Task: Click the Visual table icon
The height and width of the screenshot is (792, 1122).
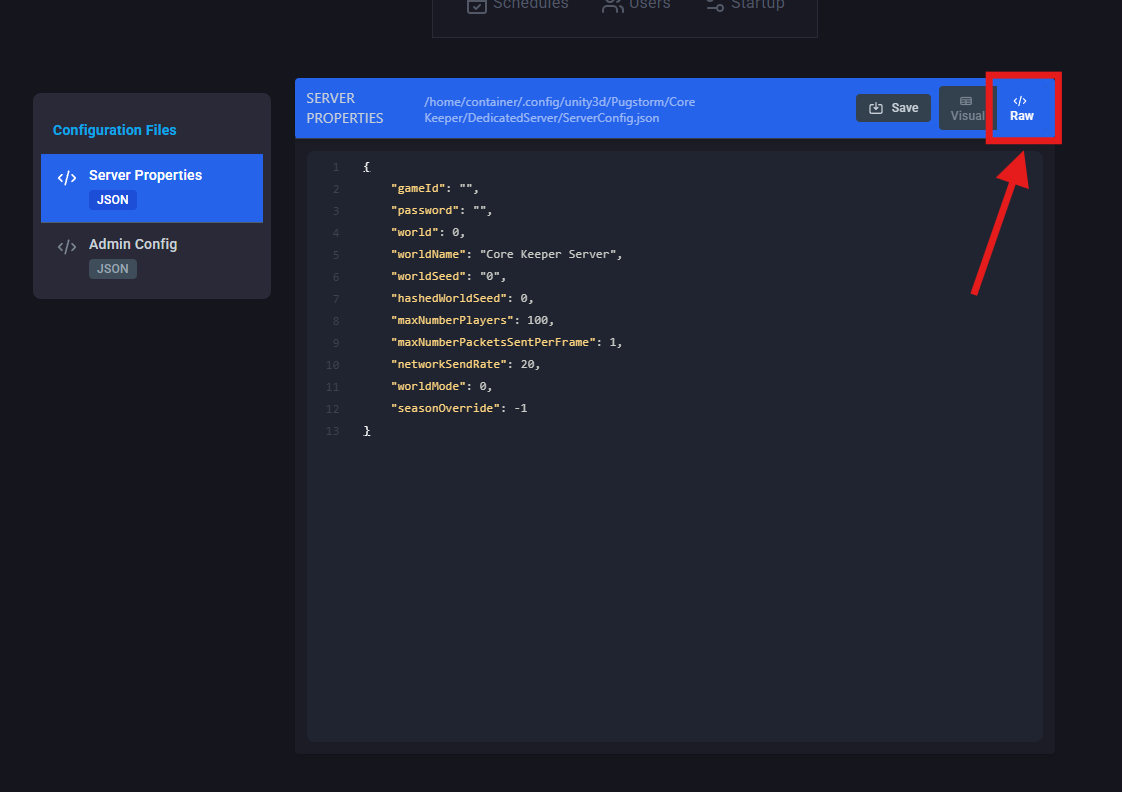Action: point(966,101)
